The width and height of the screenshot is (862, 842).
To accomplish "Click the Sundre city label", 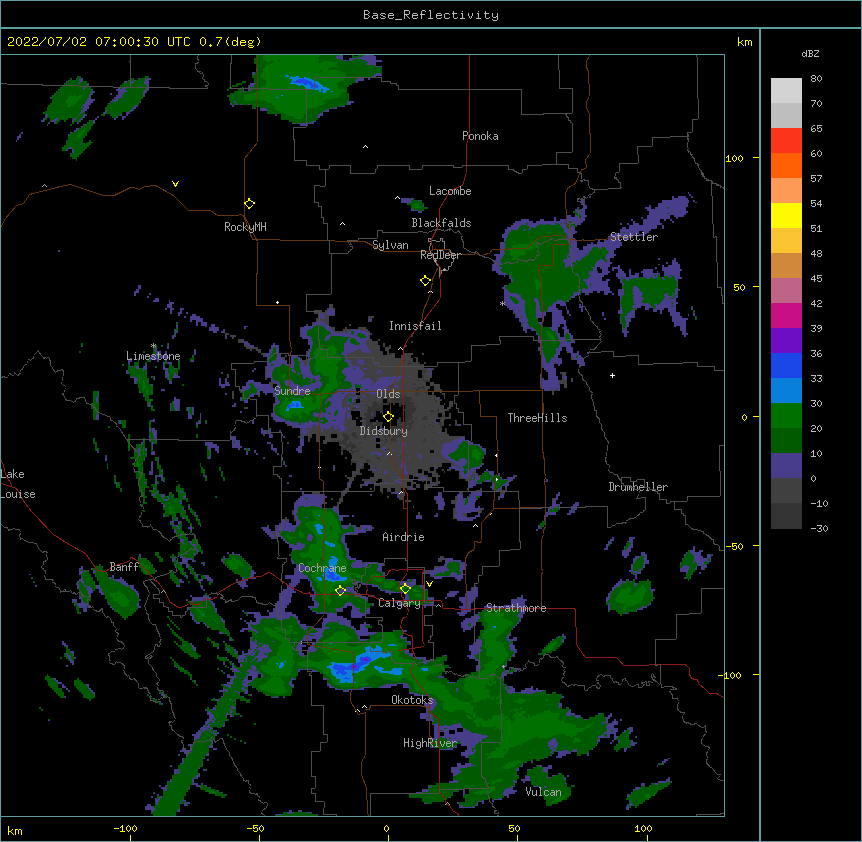I will pos(292,391).
